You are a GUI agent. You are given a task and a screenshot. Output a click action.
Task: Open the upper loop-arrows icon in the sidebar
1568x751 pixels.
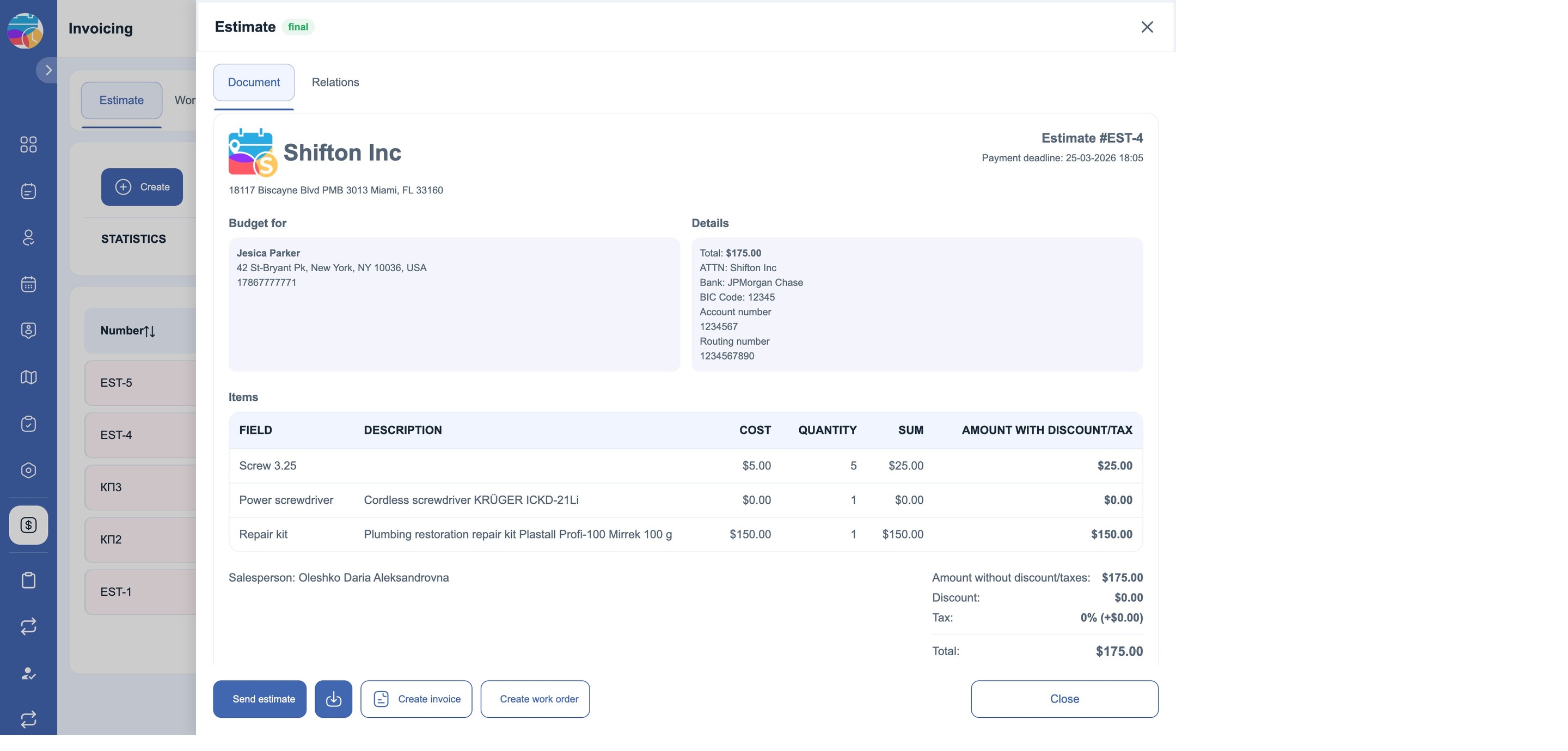[x=29, y=626]
